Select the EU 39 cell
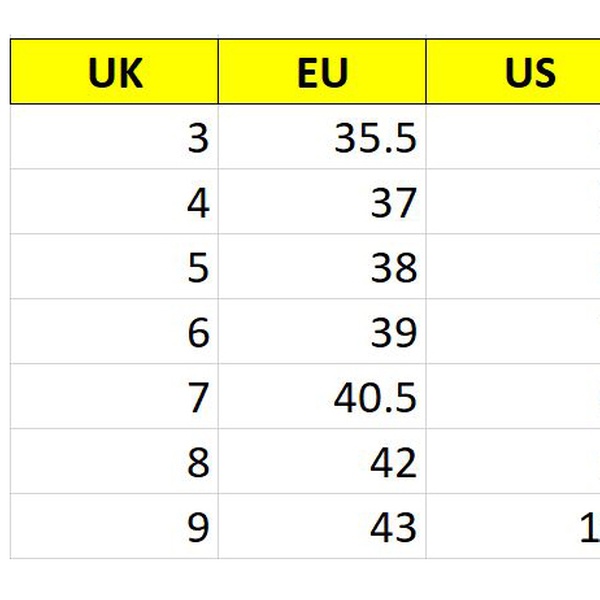 click(322, 332)
